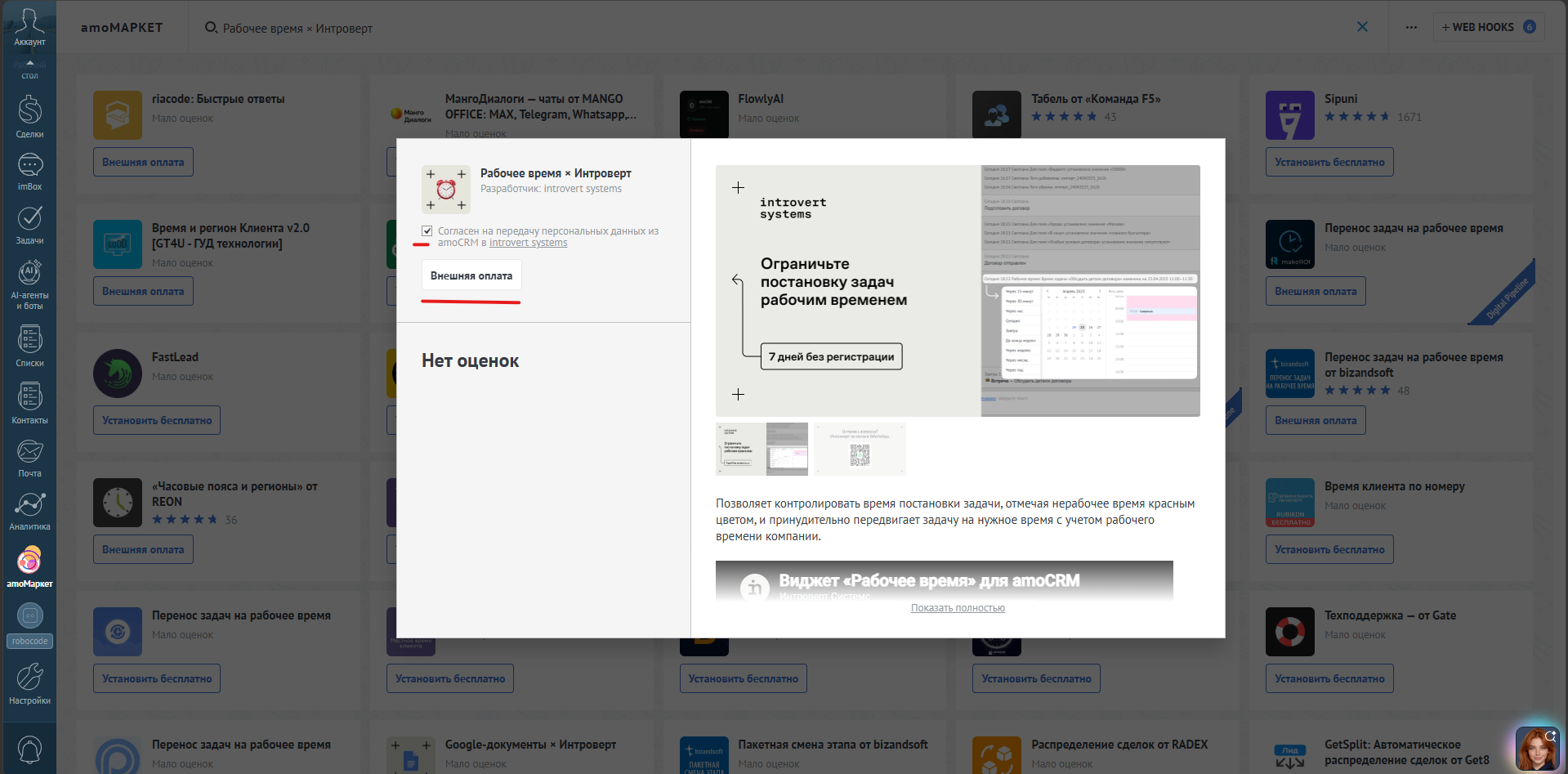Open robocode sidebar item

coord(29,625)
